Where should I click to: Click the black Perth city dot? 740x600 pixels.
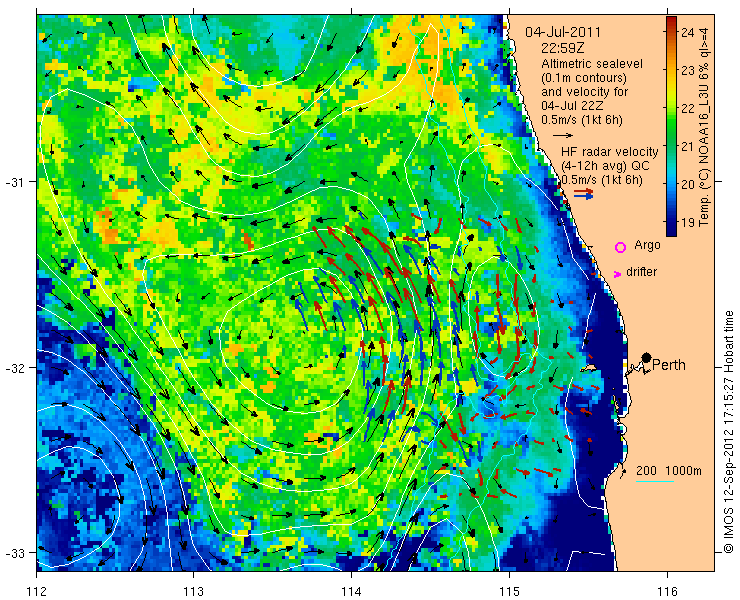tap(647, 357)
